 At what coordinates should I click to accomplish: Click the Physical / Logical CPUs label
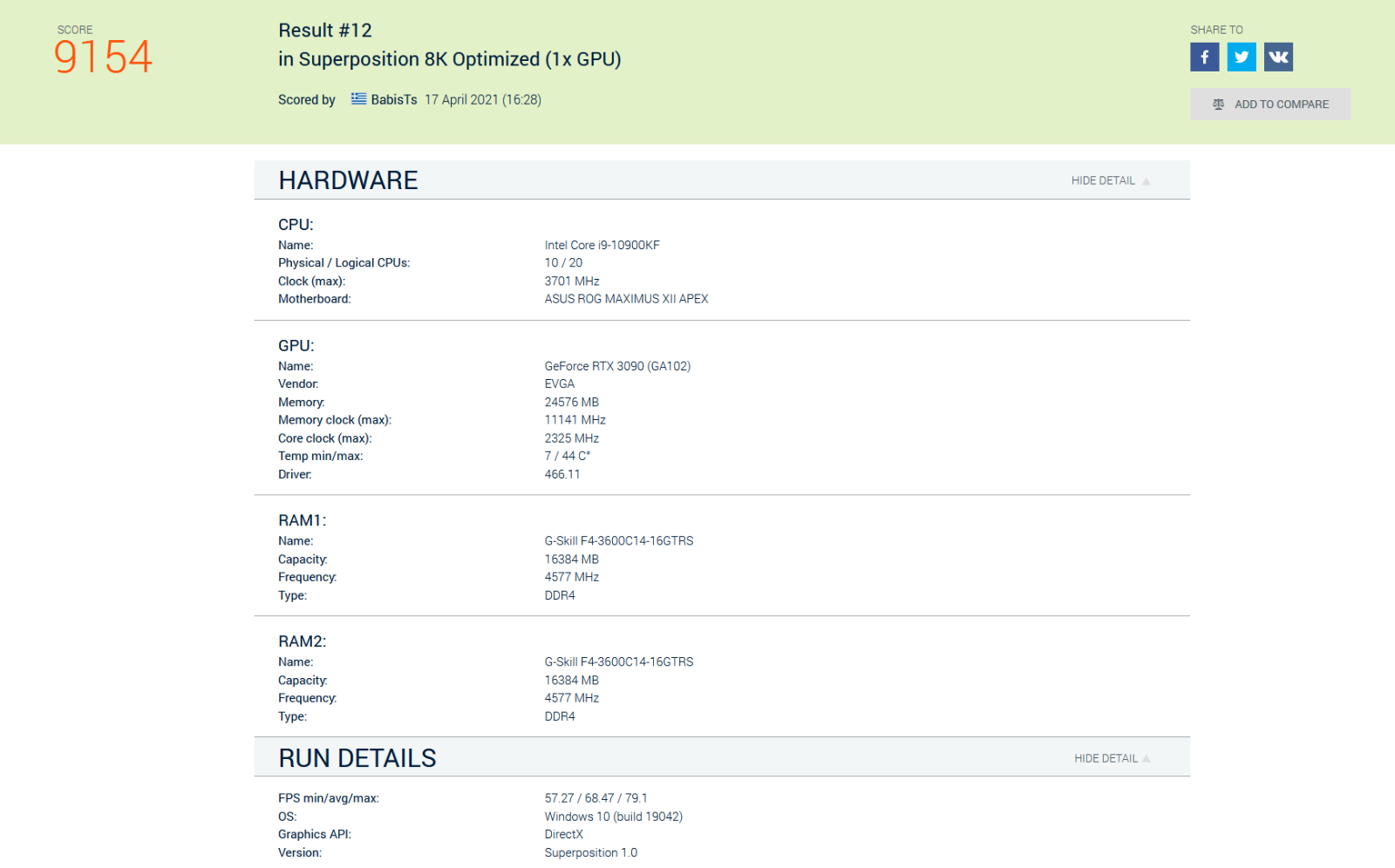[344, 262]
